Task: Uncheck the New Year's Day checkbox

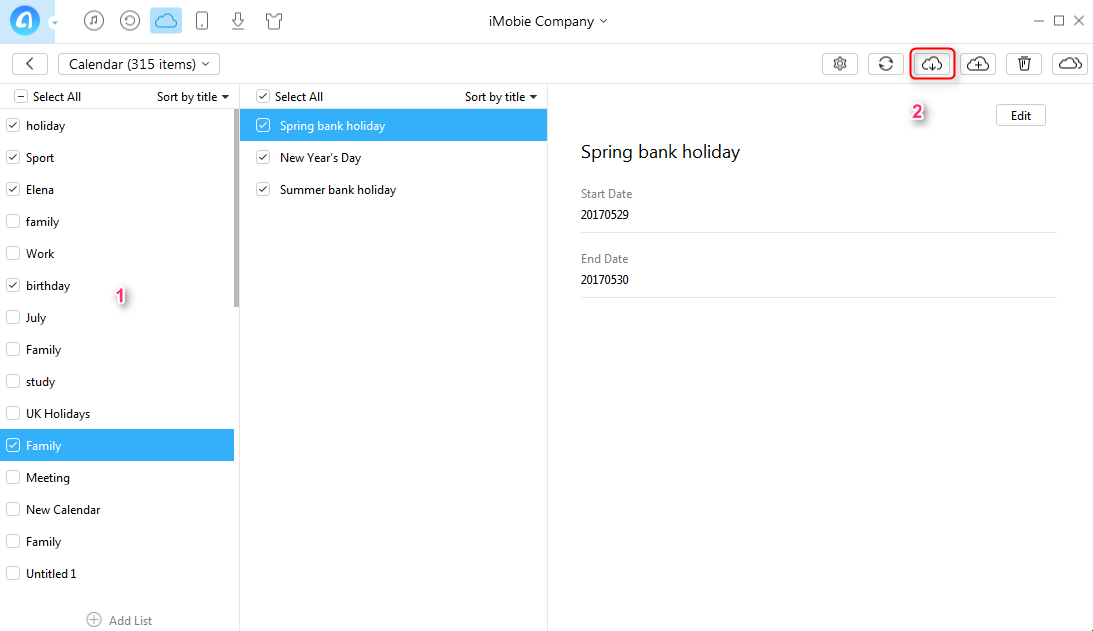Action: pos(263,158)
